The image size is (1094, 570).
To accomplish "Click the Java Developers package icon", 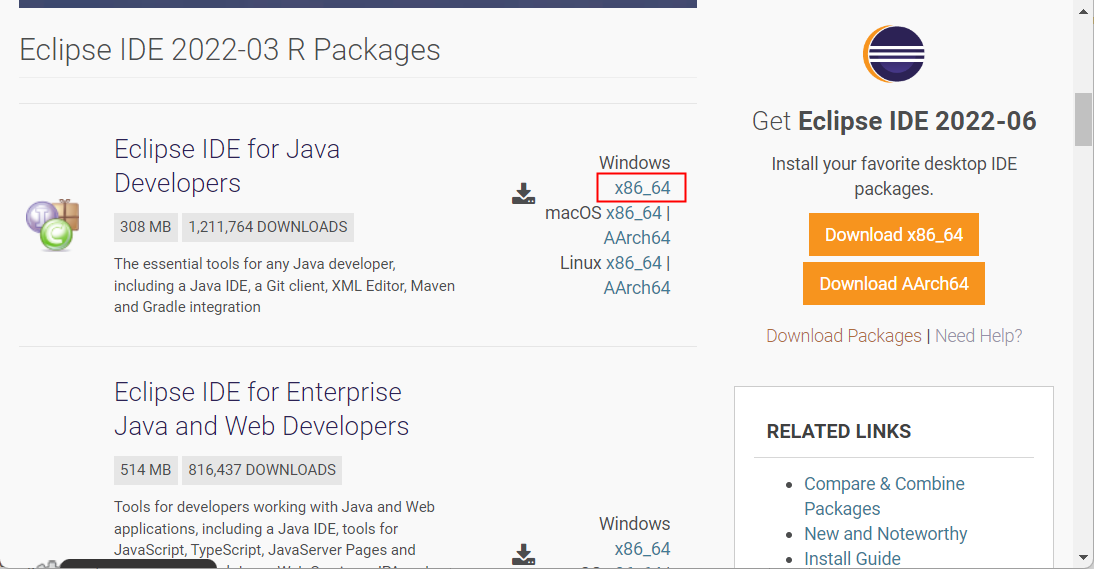I will tap(52, 225).
